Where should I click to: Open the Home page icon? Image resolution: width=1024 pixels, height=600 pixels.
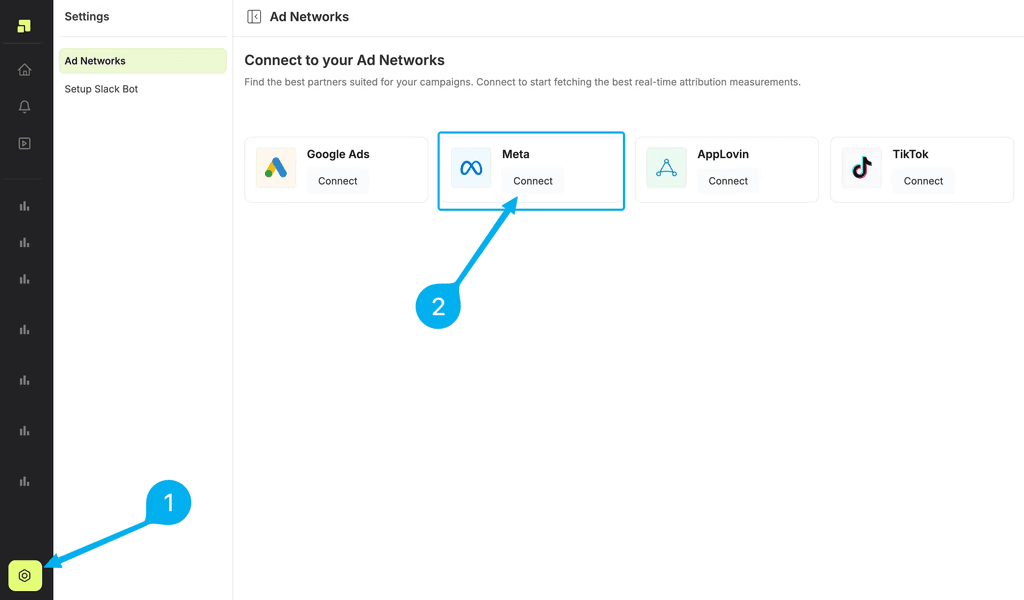[25, 70]
